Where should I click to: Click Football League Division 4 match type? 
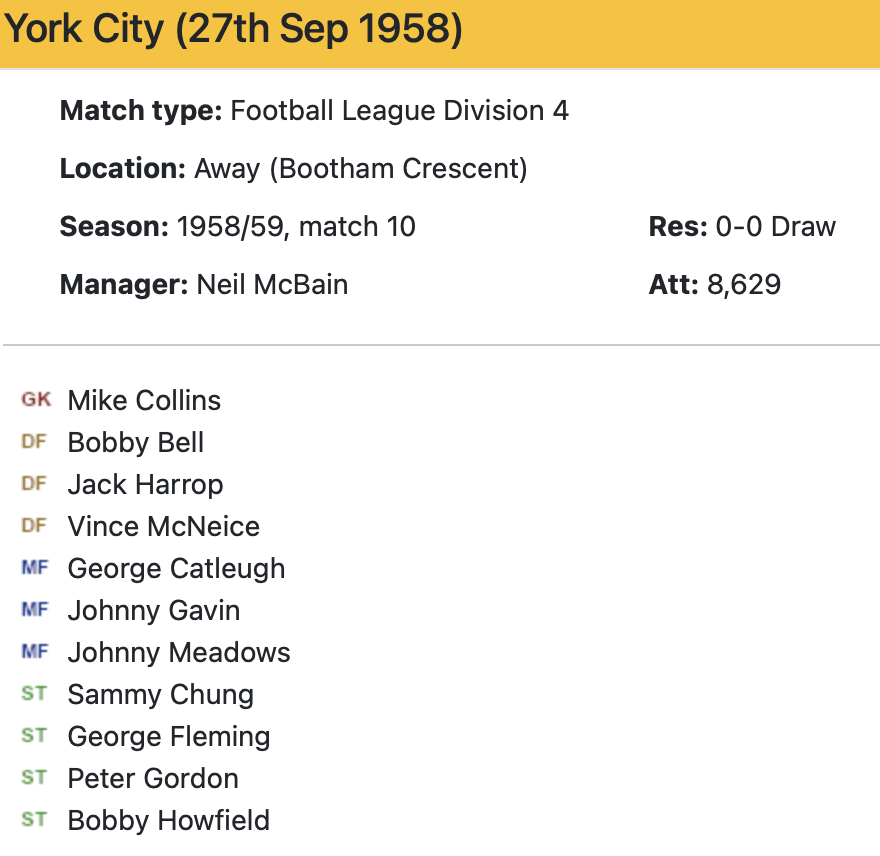tap(399, 110)
